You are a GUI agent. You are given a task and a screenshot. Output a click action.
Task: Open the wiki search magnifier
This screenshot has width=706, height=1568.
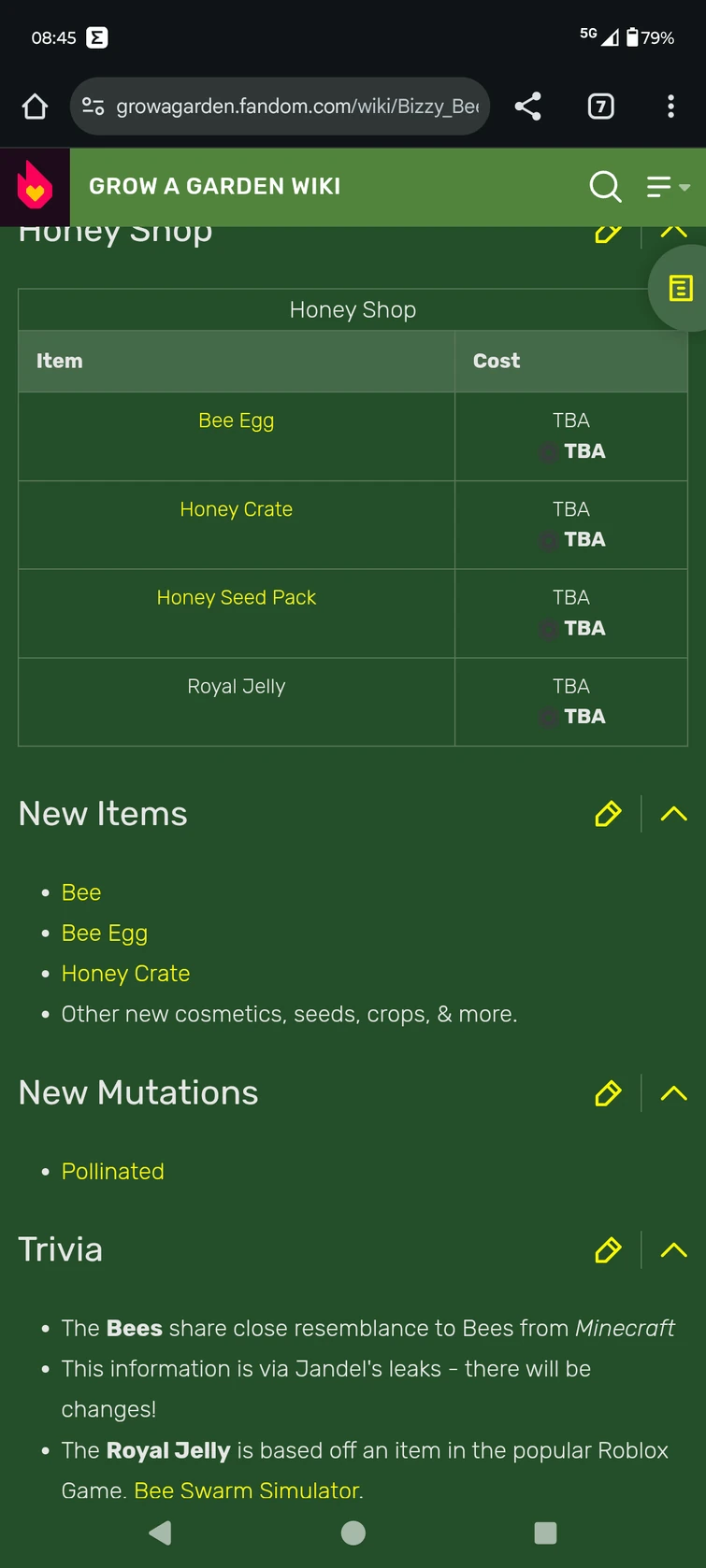click(x=605, y=186)
